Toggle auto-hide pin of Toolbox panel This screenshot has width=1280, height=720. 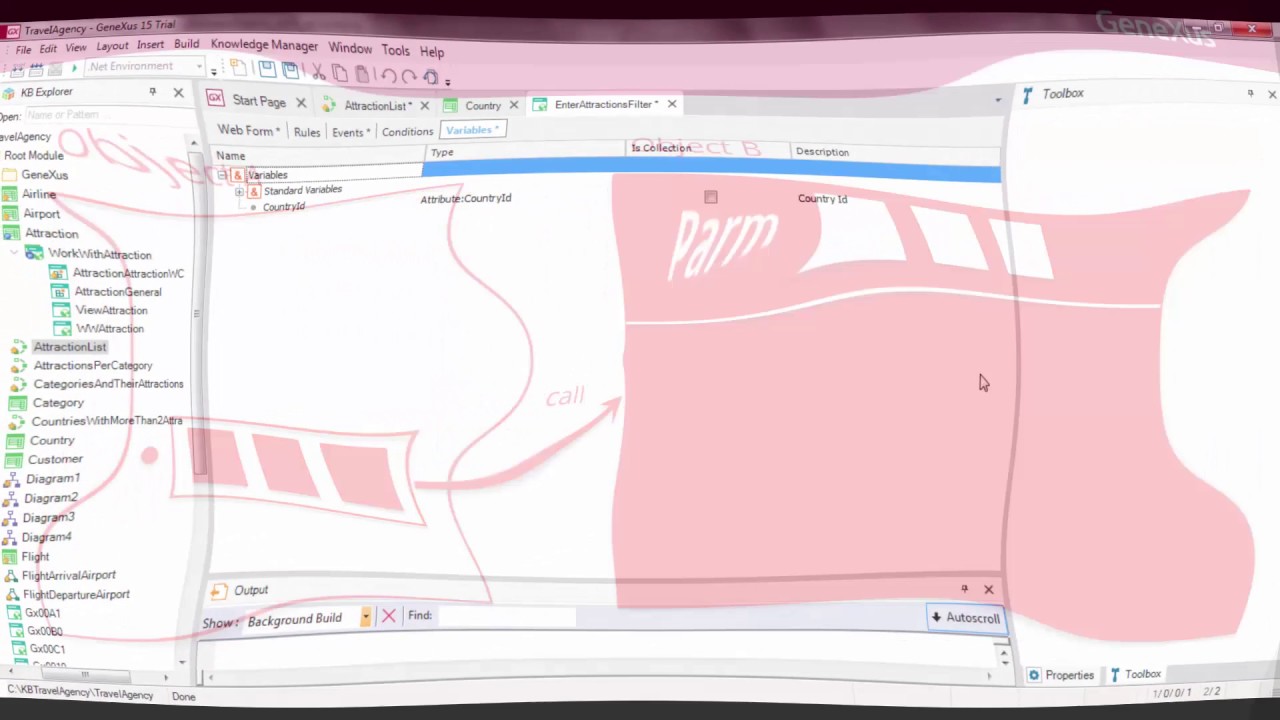pyautogui.click(x=1249, y=93)
